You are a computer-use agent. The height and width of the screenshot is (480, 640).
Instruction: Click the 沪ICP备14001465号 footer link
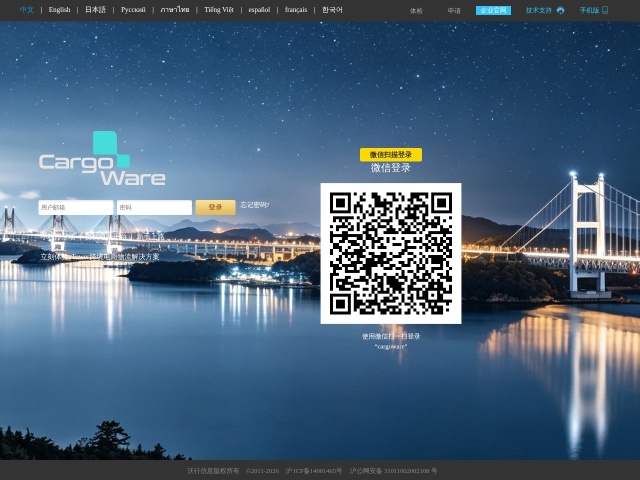(x=313, y=471)
